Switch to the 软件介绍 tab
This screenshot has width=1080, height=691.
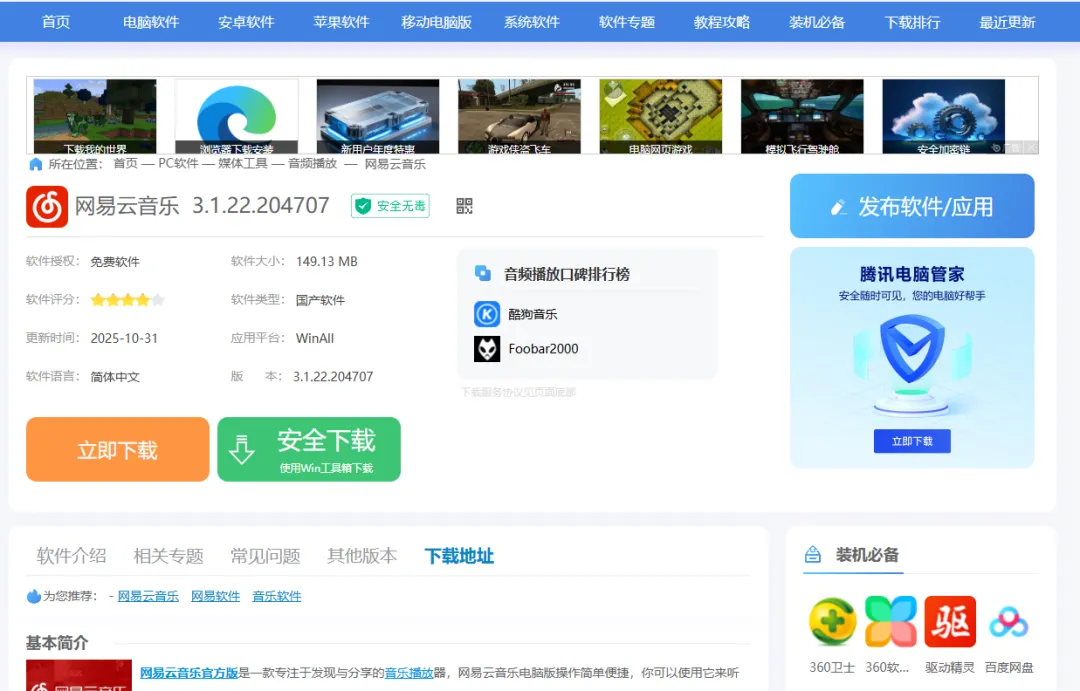point(72,555)
